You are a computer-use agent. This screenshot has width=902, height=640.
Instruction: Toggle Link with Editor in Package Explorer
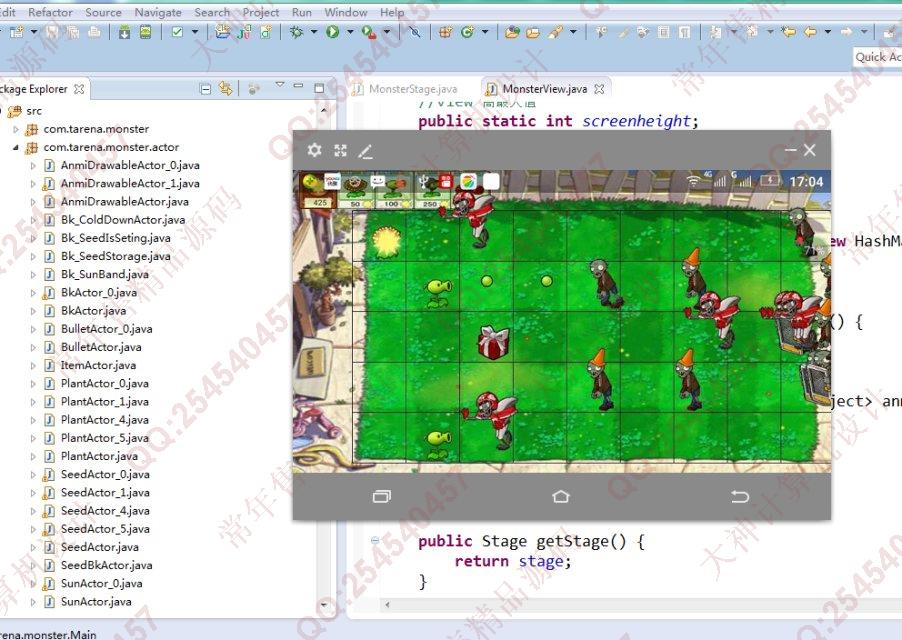click(x=226, y=89)
